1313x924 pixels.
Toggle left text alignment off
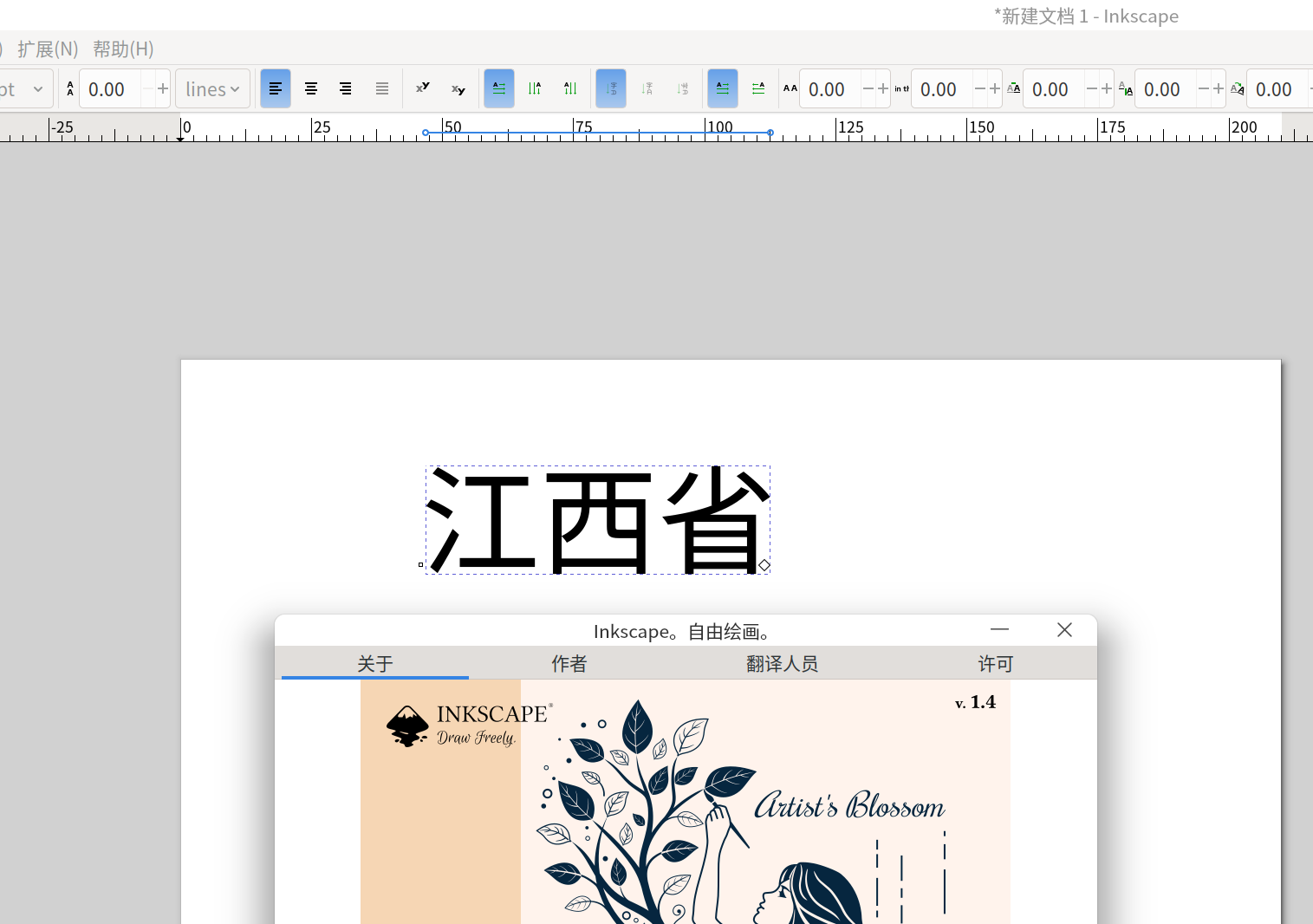click(276, 88)
